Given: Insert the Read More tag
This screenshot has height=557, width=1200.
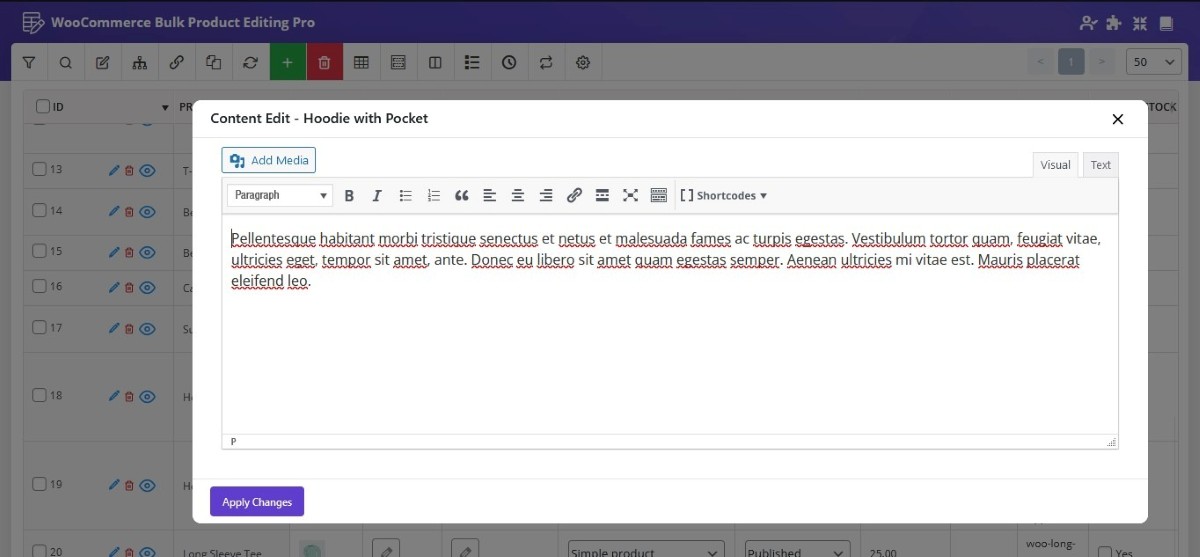Looking at the screenshot, I should [x=602, y=196].
